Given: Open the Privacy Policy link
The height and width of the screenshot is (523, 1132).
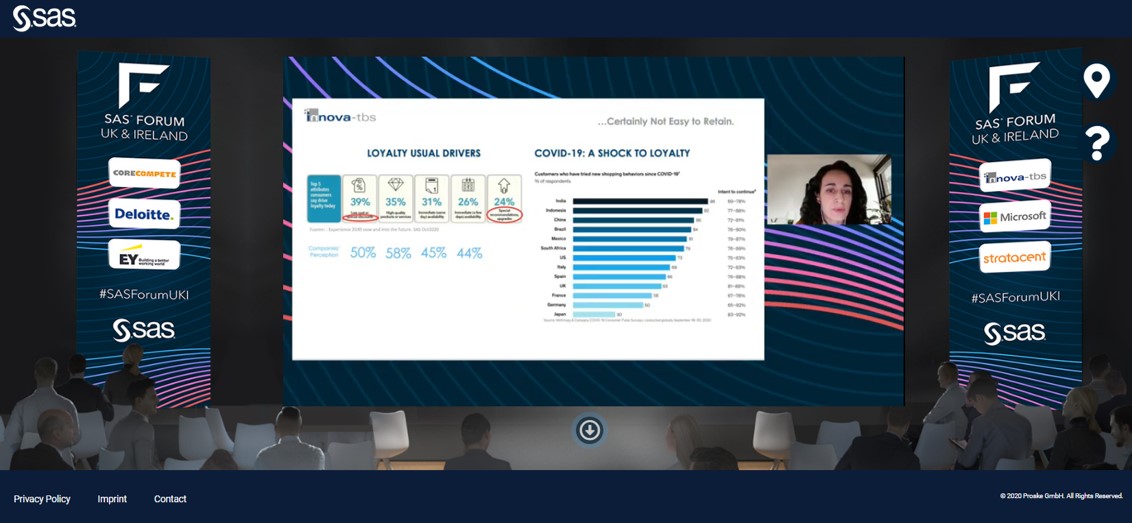Looking at the screenshot, I should (42, 499).
